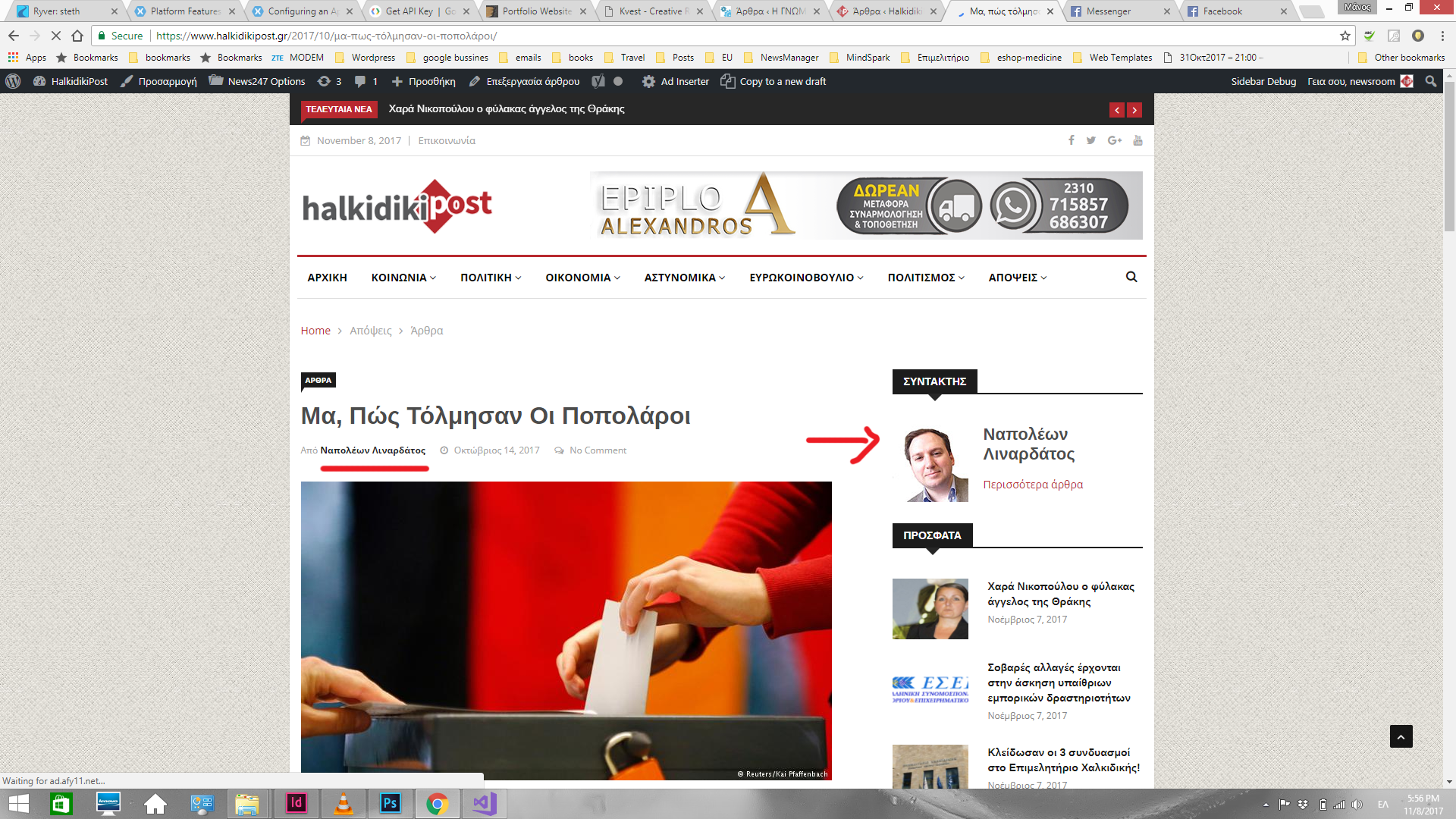
Task: Open the Twitter social icon in header
Action: click(1090, 140)
